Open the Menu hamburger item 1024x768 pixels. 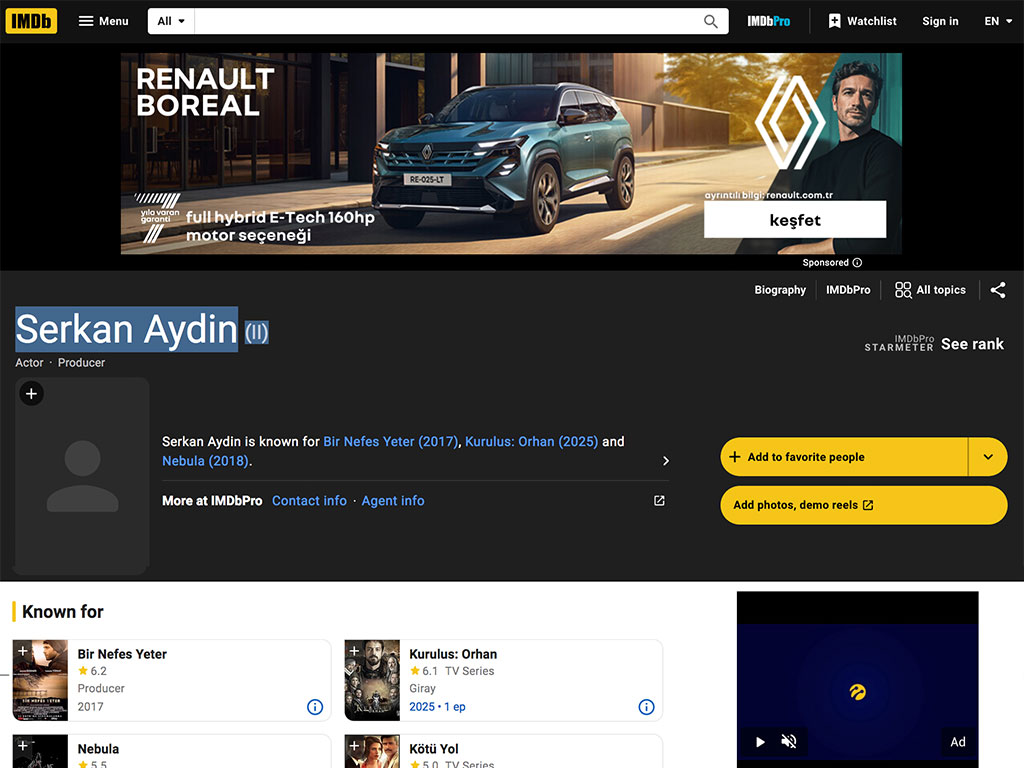(103, 22)
